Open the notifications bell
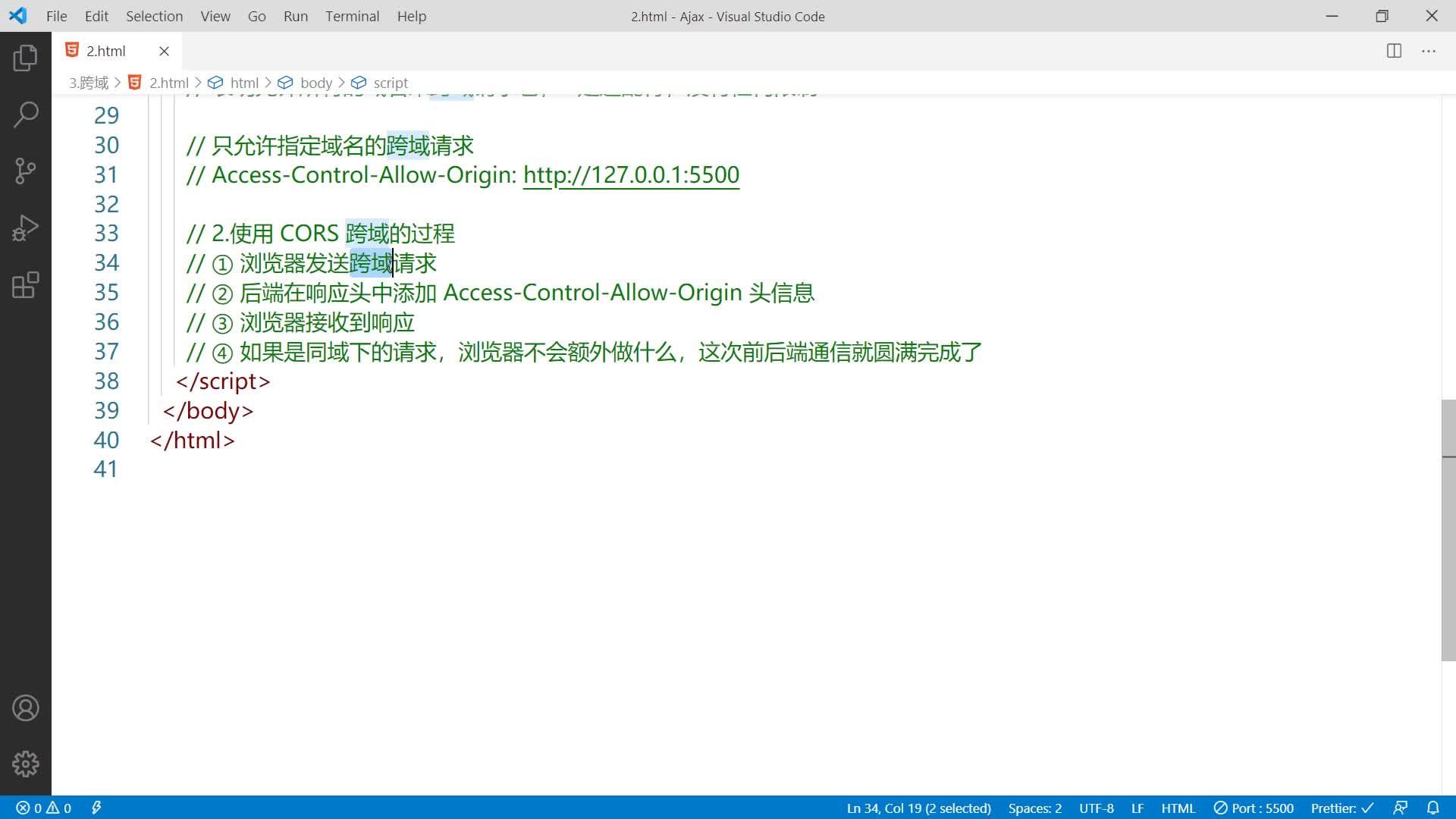The height and width of the screenshot is (819, 1456). (1432, 808)
